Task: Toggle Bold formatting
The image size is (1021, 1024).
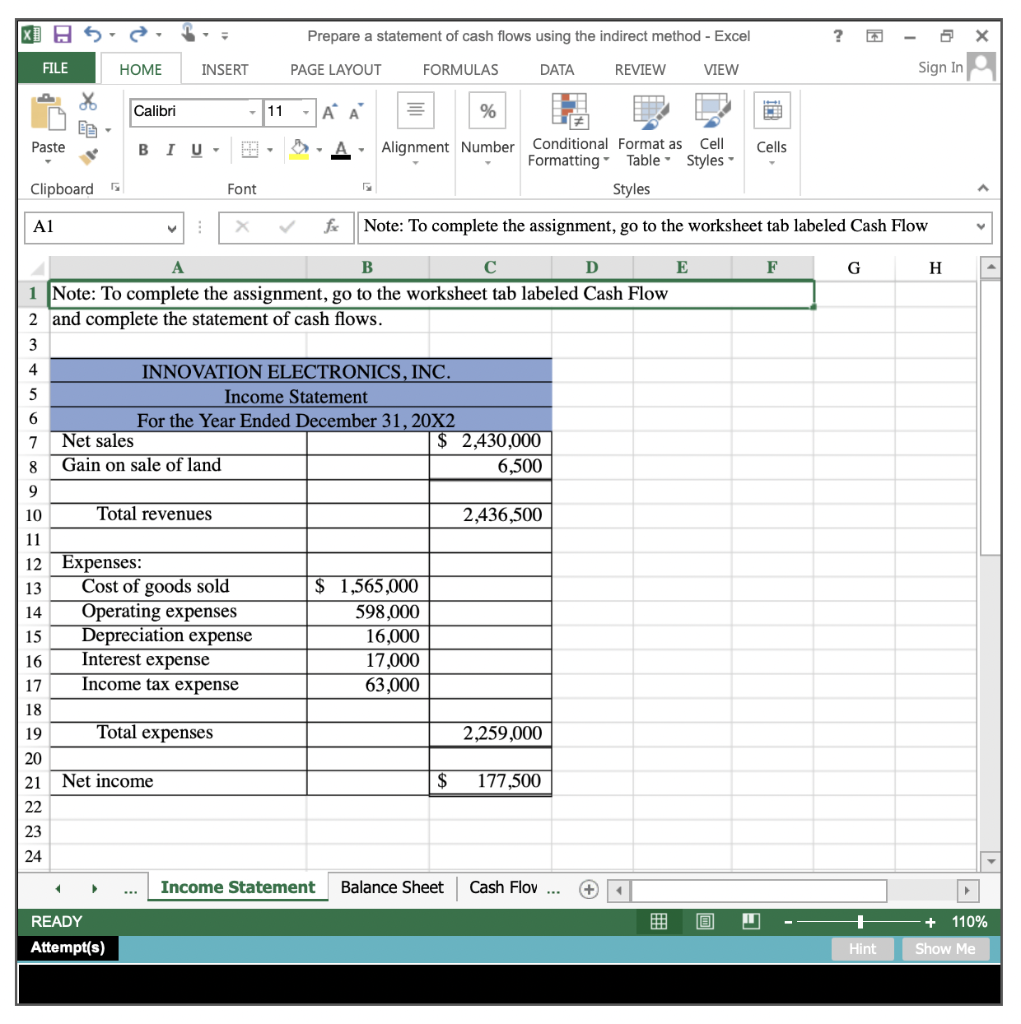Action: 143,150
